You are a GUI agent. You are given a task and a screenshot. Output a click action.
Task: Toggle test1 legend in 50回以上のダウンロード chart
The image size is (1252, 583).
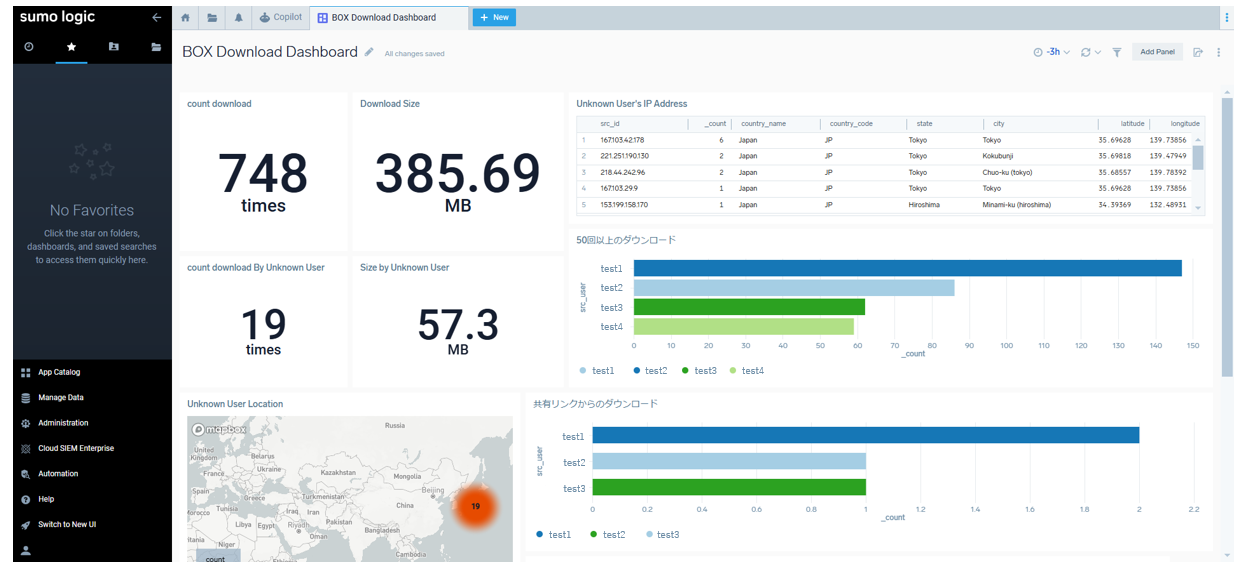(x=597, y=371)
